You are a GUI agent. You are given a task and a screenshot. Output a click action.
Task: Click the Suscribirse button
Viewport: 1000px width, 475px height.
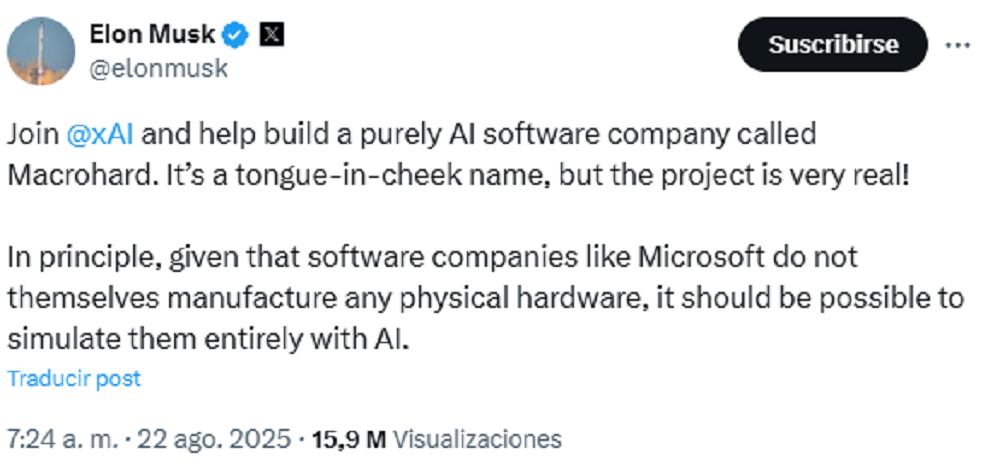pos(833,45)
